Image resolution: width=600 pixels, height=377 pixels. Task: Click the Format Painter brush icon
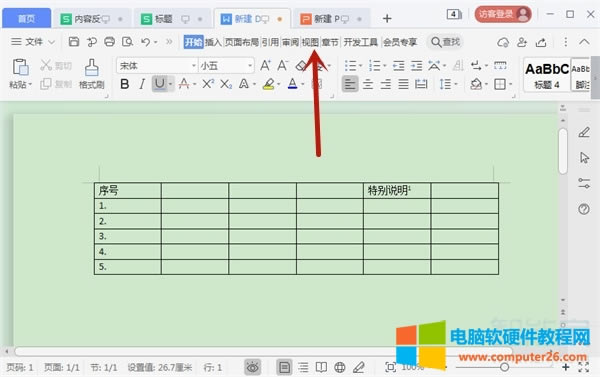(x=91, y=67)
